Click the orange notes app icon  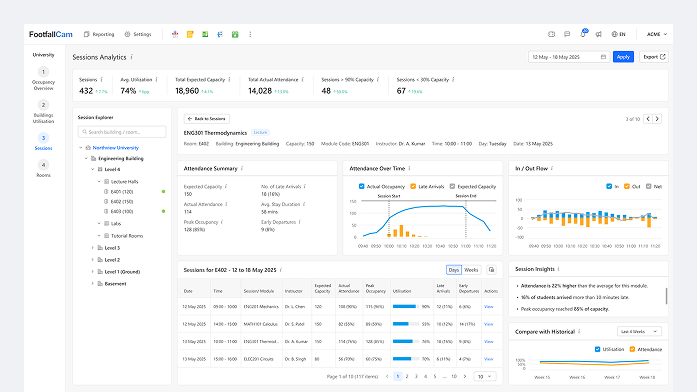pos(190,34)
